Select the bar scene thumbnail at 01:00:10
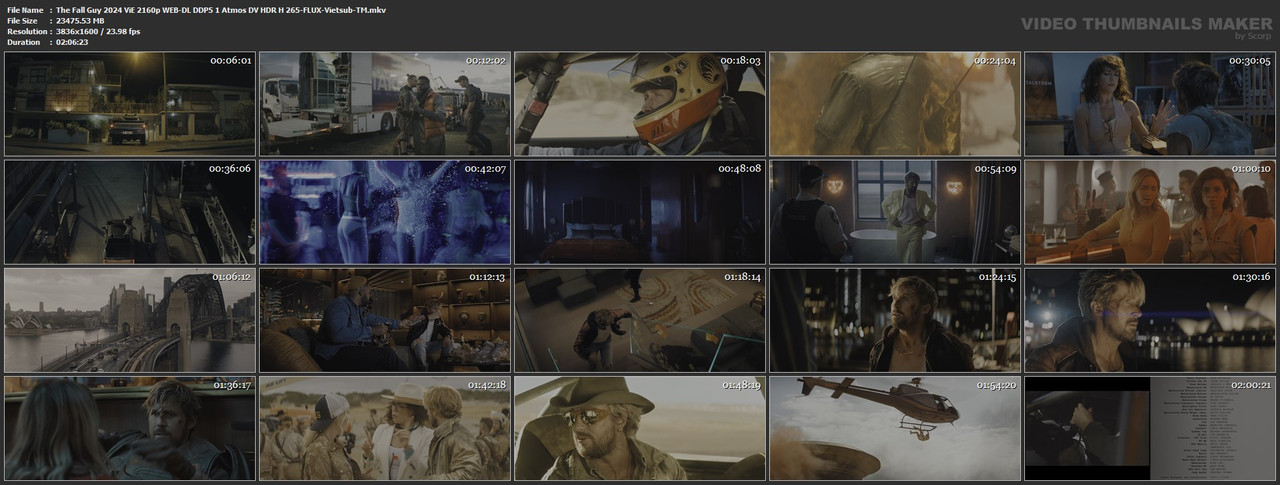Image resolution: width=1280 pixels, height=485 pixels. (x=1149, y=212)
